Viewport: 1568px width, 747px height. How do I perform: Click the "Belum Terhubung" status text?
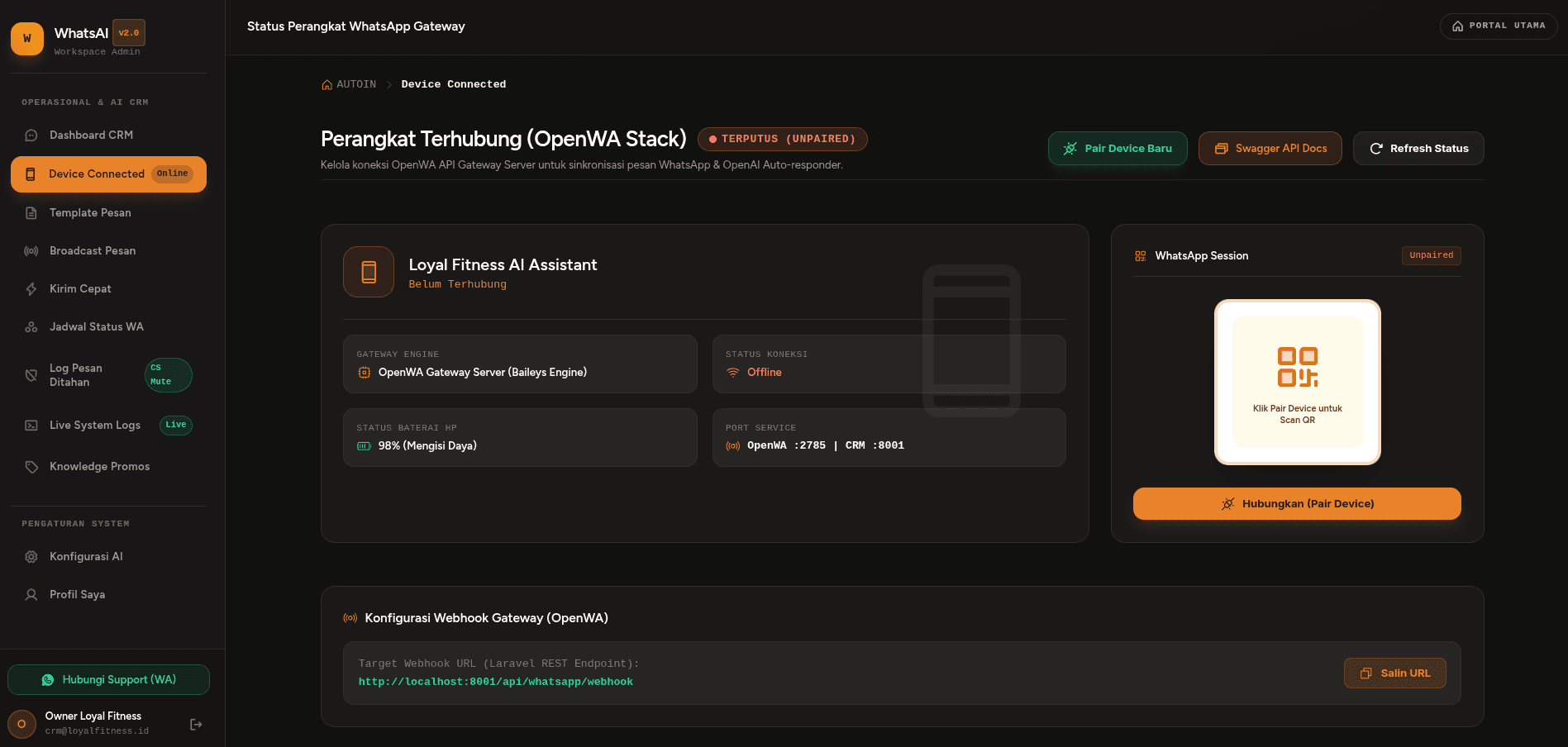[x=458, y=285]
